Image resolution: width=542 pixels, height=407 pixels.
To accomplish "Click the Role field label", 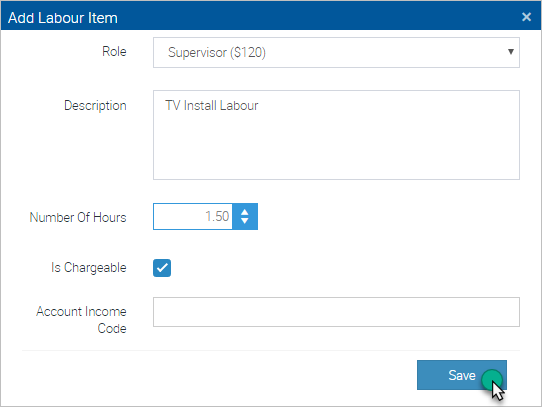I will click(114, 52).
